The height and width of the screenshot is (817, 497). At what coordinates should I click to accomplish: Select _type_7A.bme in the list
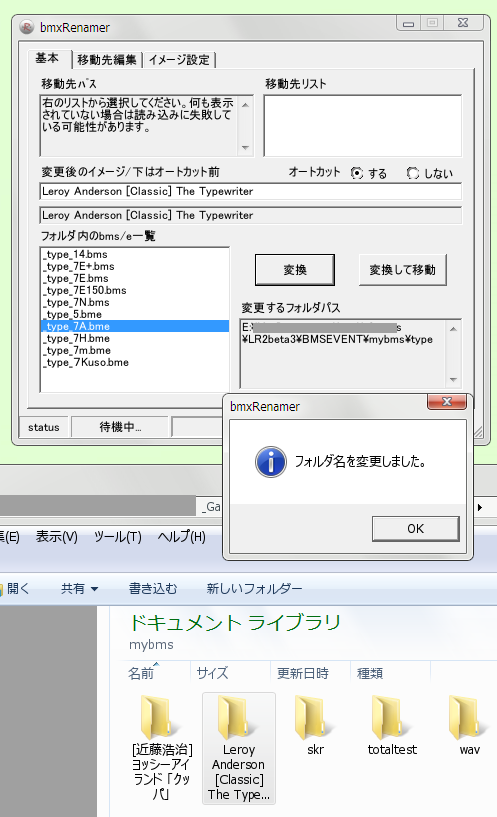(x=135, y=326)
